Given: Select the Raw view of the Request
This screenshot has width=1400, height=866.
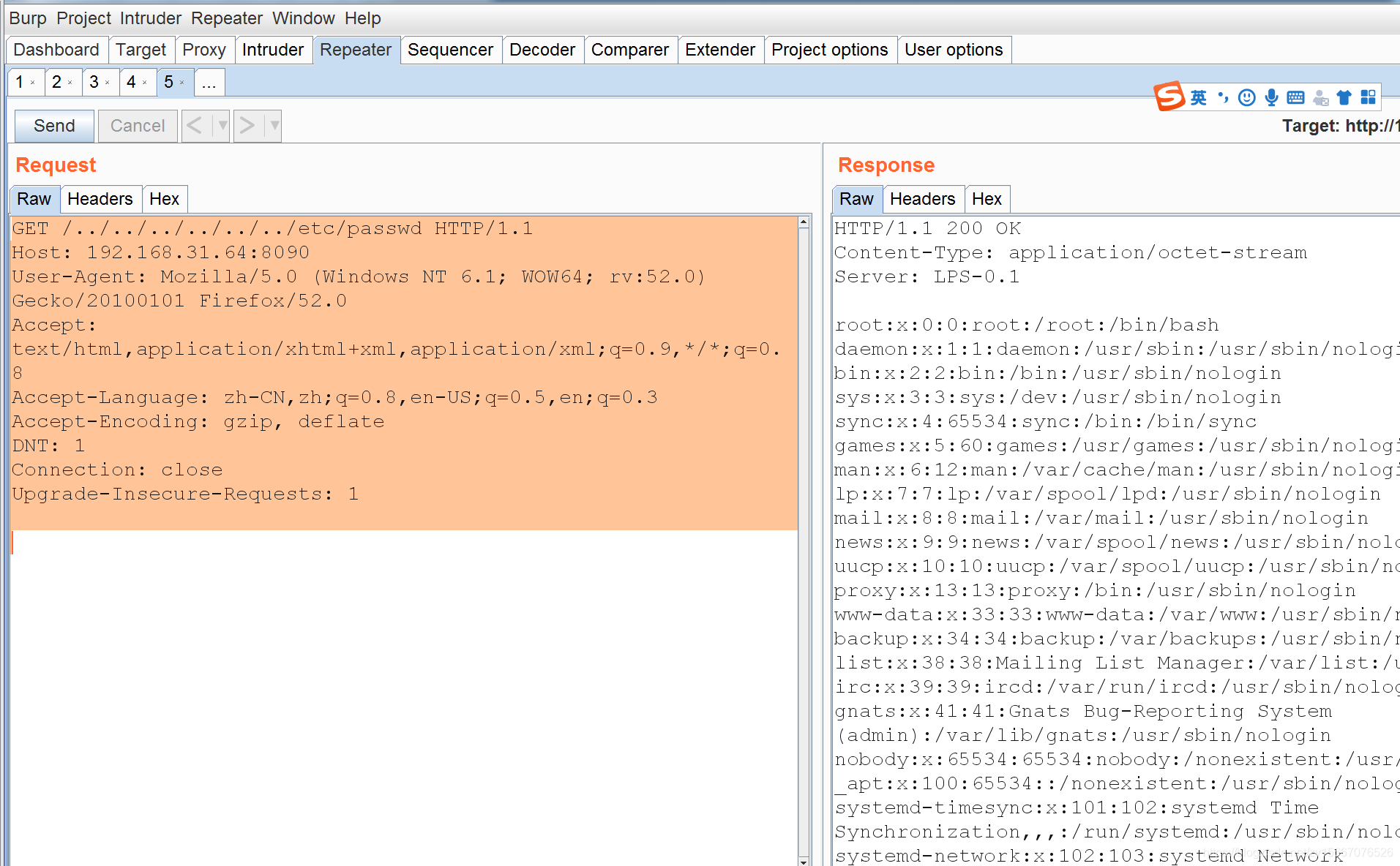Looking at the screenshot, I should click(34, 199).
